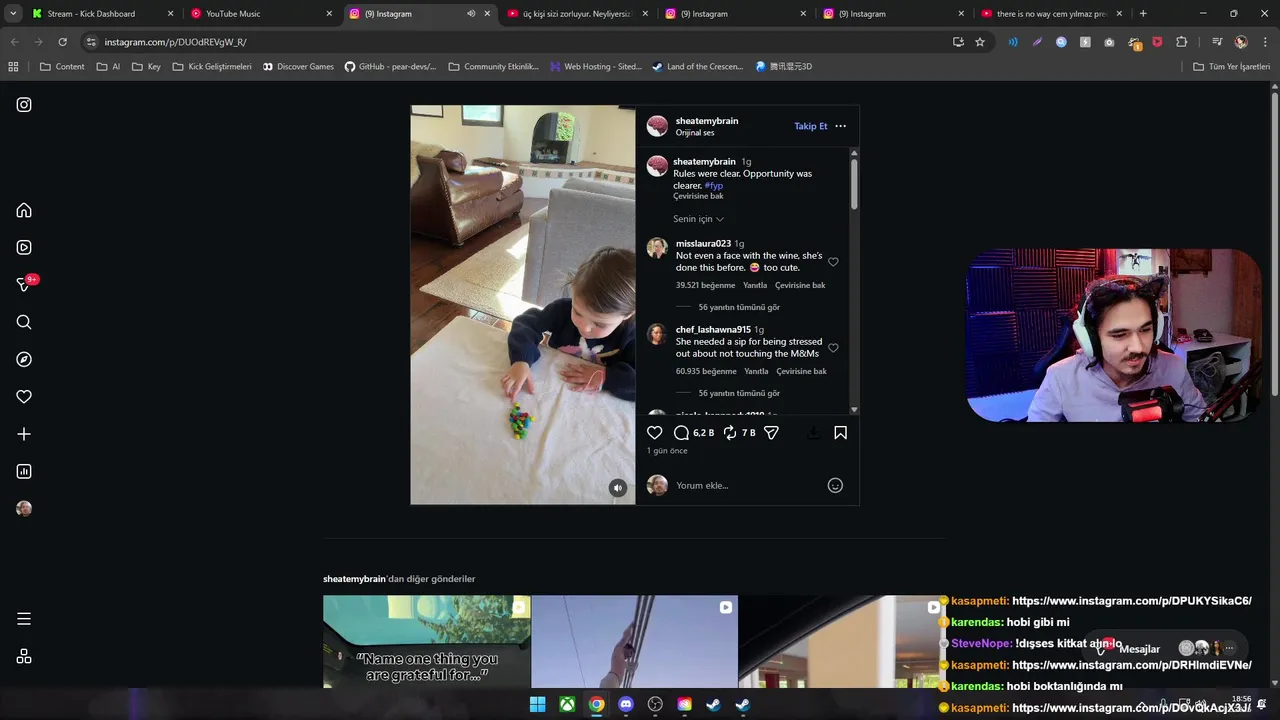
Task: Open the Search magnifier icon
Action: (24, 322)
